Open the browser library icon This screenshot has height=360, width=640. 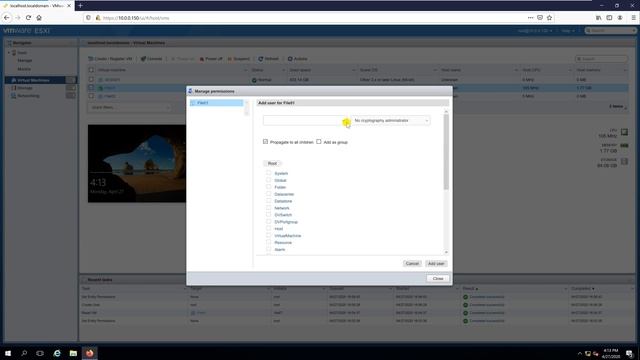point(598,18)
